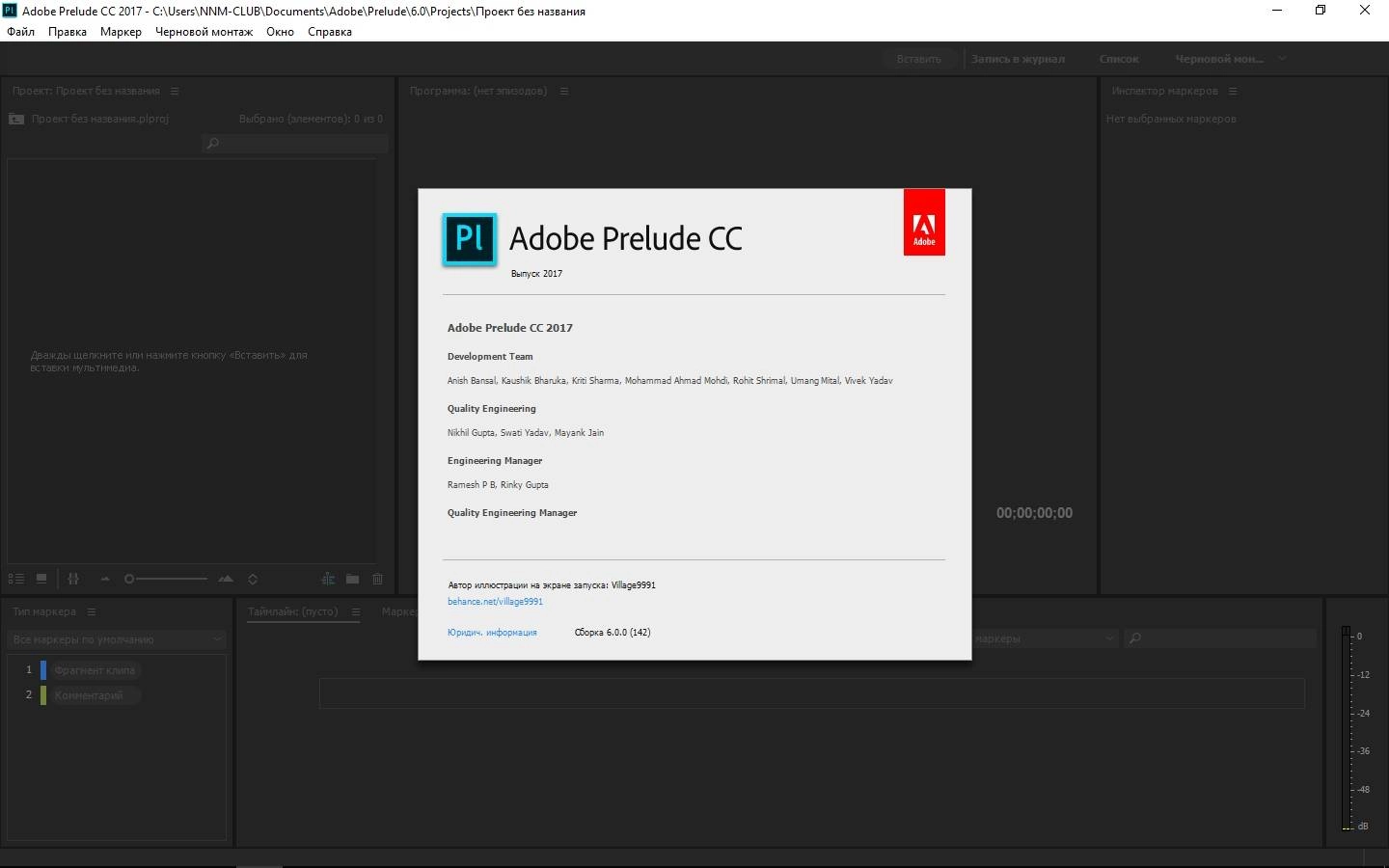This screenshot has height=868, width=1389.
Task: Click the Выпуск 2017 release text
Action: 536,274
